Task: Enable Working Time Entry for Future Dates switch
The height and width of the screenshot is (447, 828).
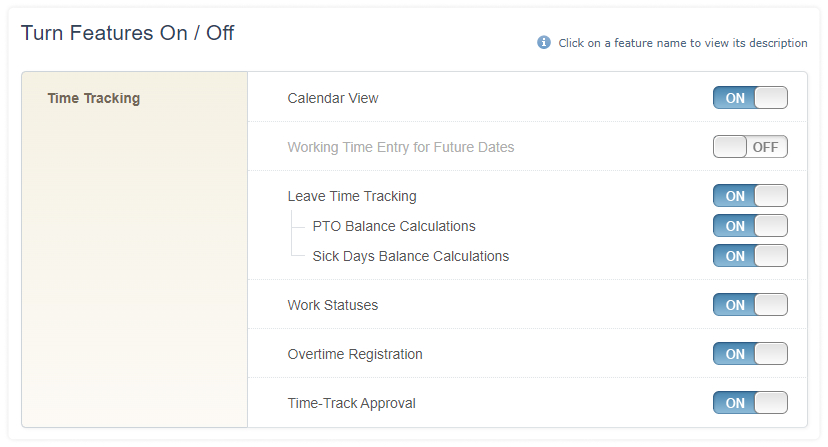Action: point(750,147)
